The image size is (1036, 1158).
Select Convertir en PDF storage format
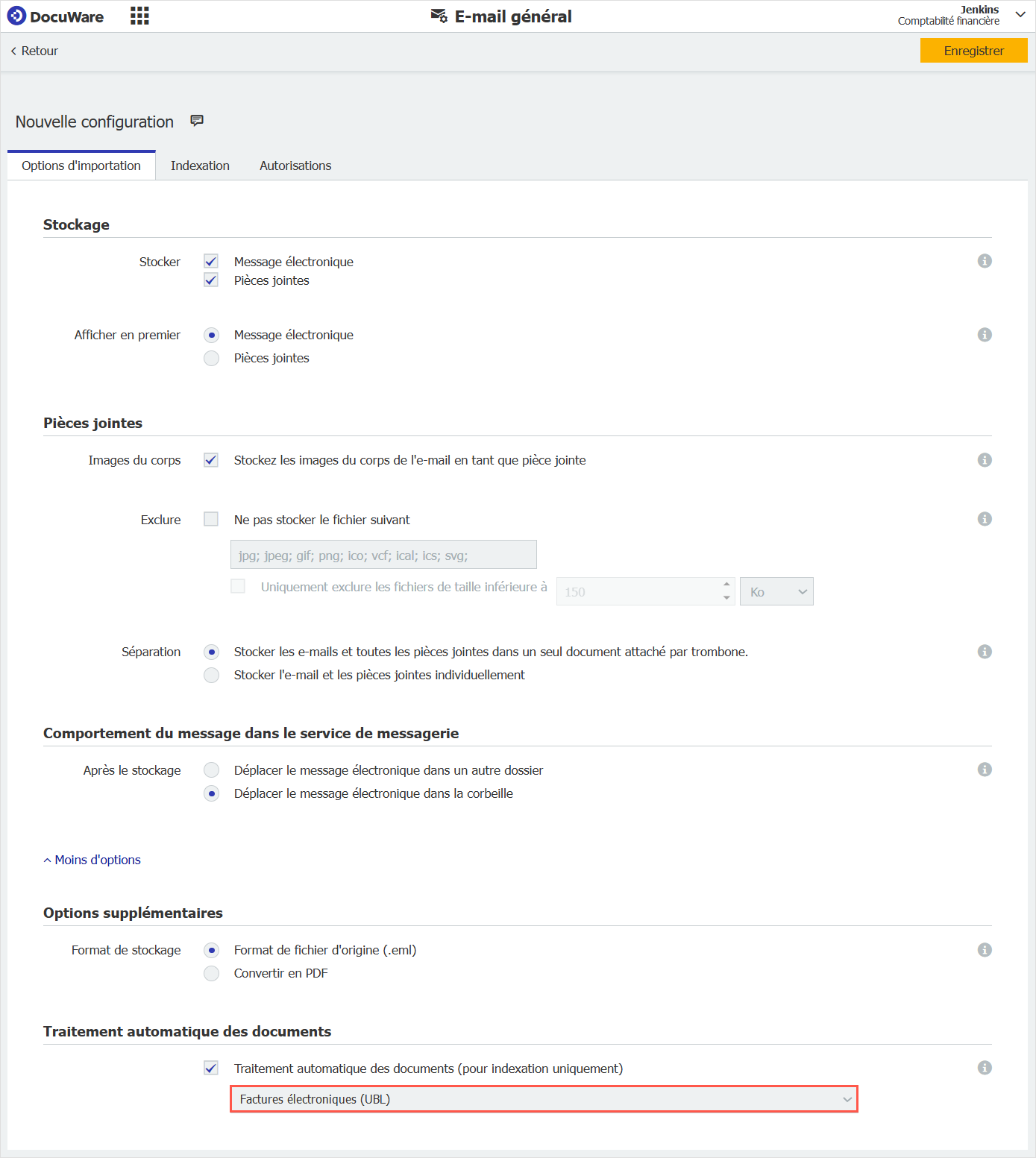click(x=212, y=973)
